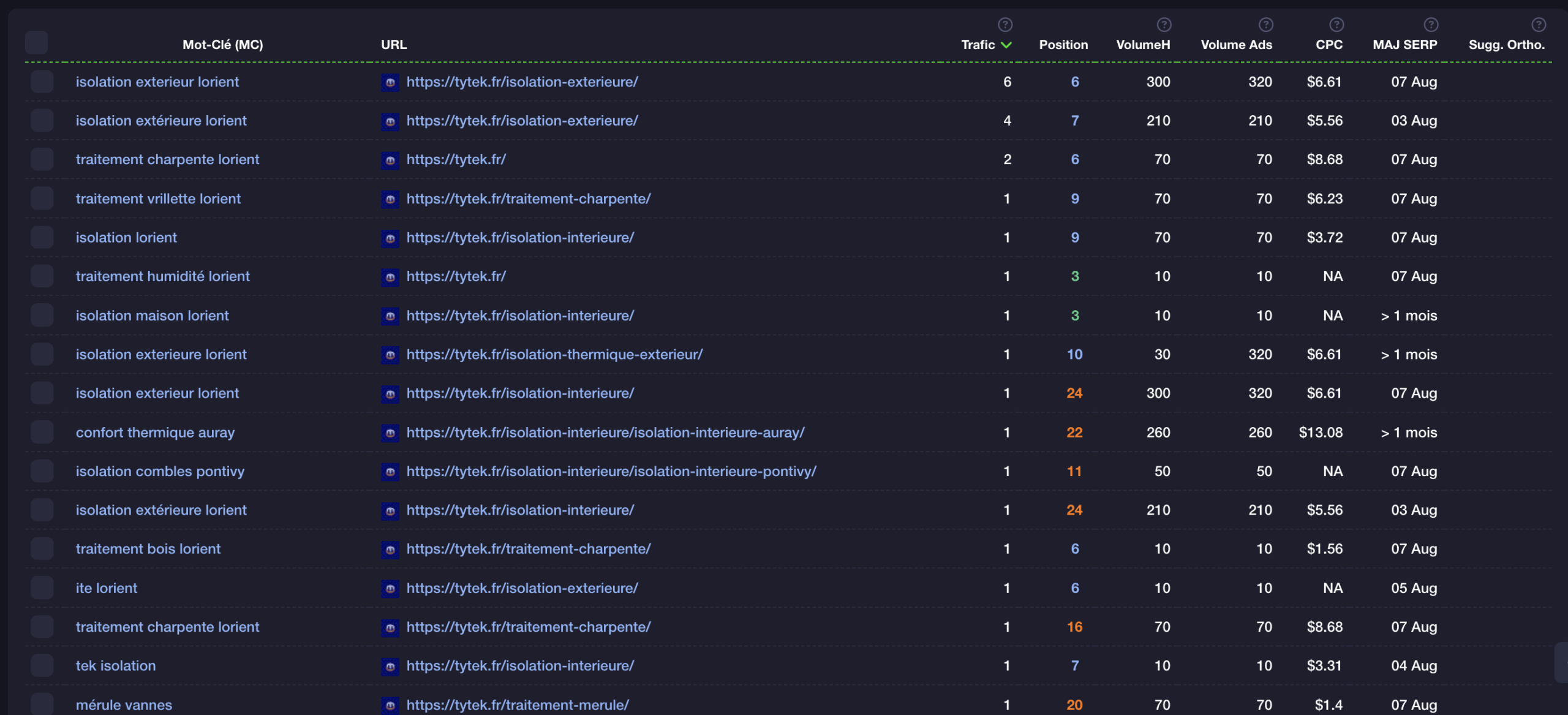Open the traitement-merule URL link

(518, 705)
